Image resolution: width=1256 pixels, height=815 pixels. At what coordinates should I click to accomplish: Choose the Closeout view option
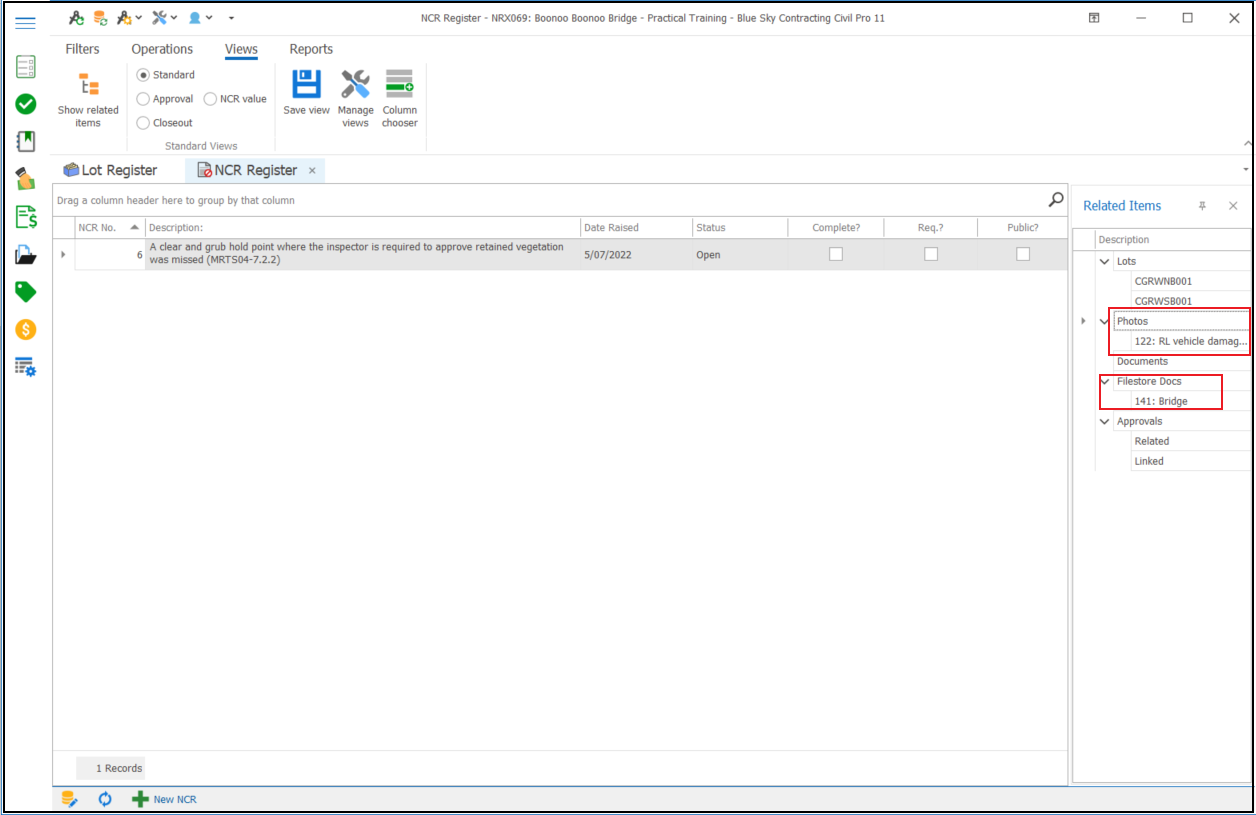pos(144,123)
